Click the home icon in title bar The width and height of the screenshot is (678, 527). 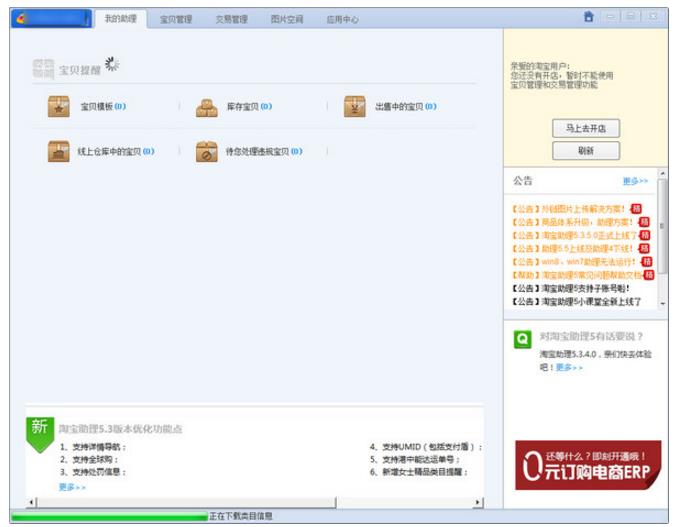(x=589, y=17)
